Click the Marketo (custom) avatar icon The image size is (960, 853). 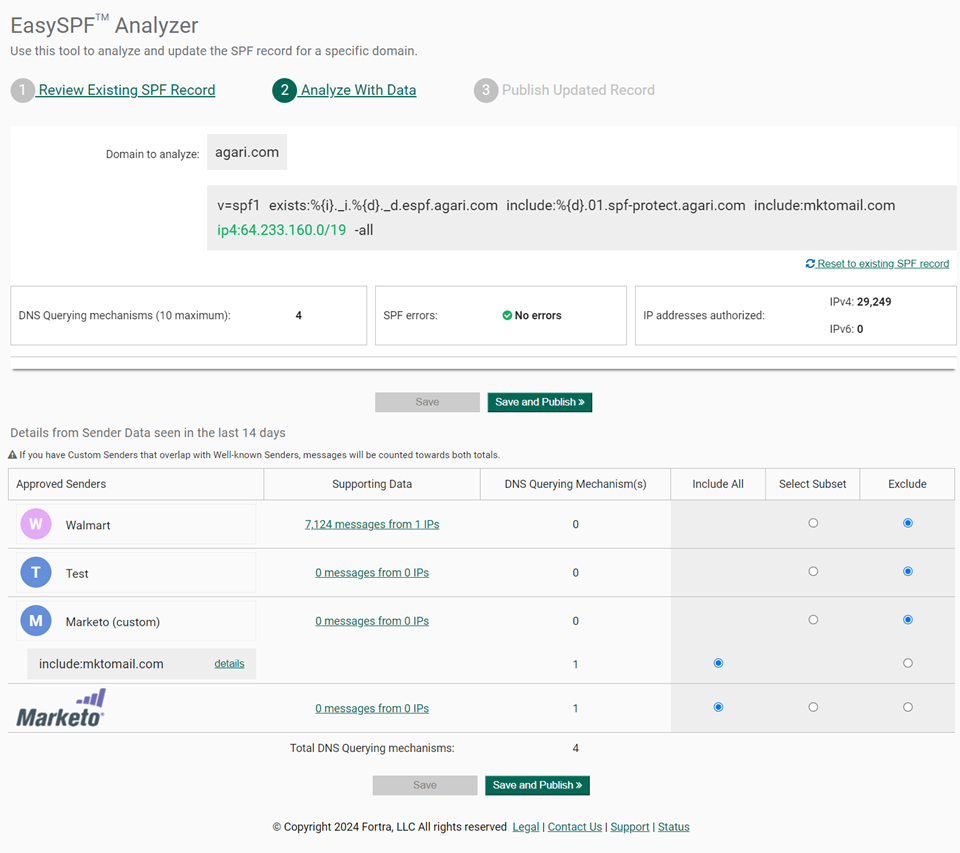[36, 620]
